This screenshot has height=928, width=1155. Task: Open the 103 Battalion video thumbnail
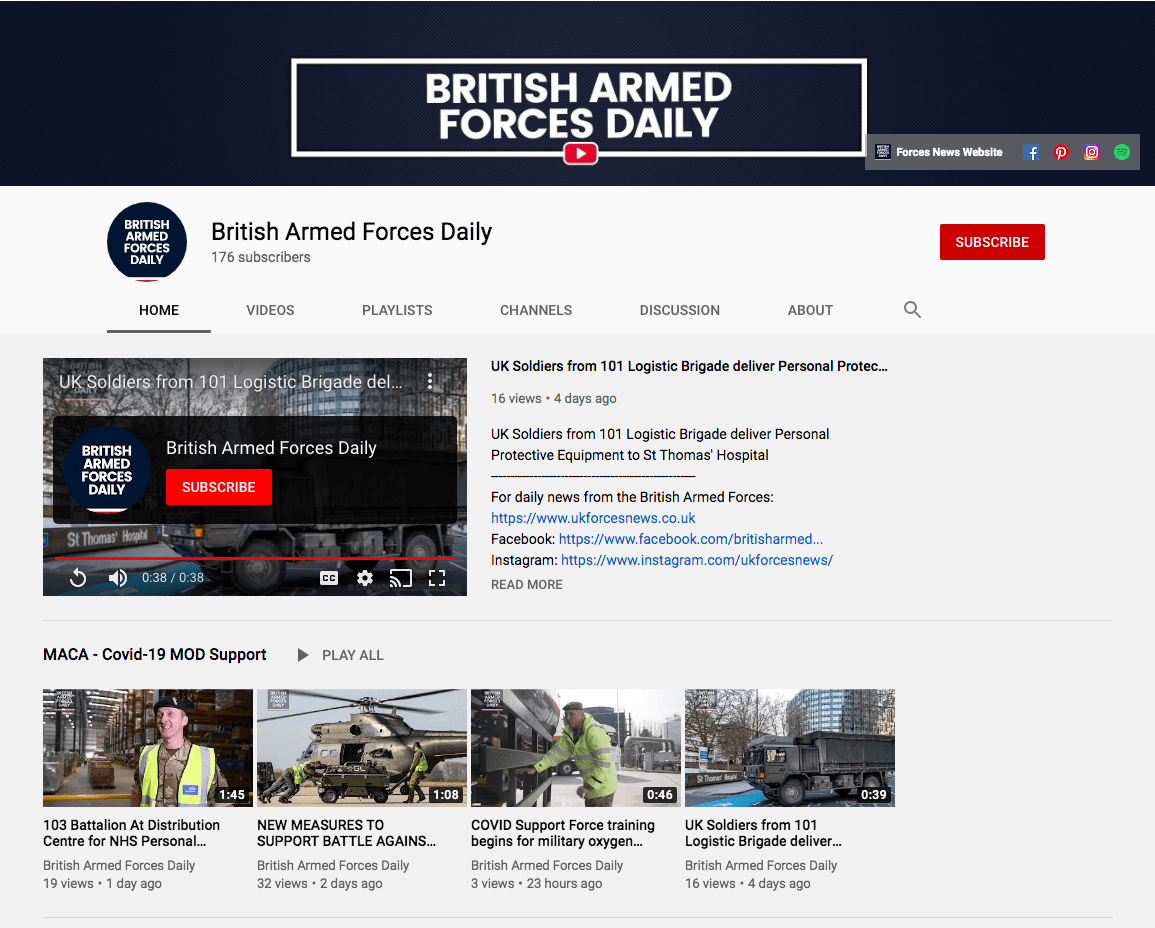point(147,748)
